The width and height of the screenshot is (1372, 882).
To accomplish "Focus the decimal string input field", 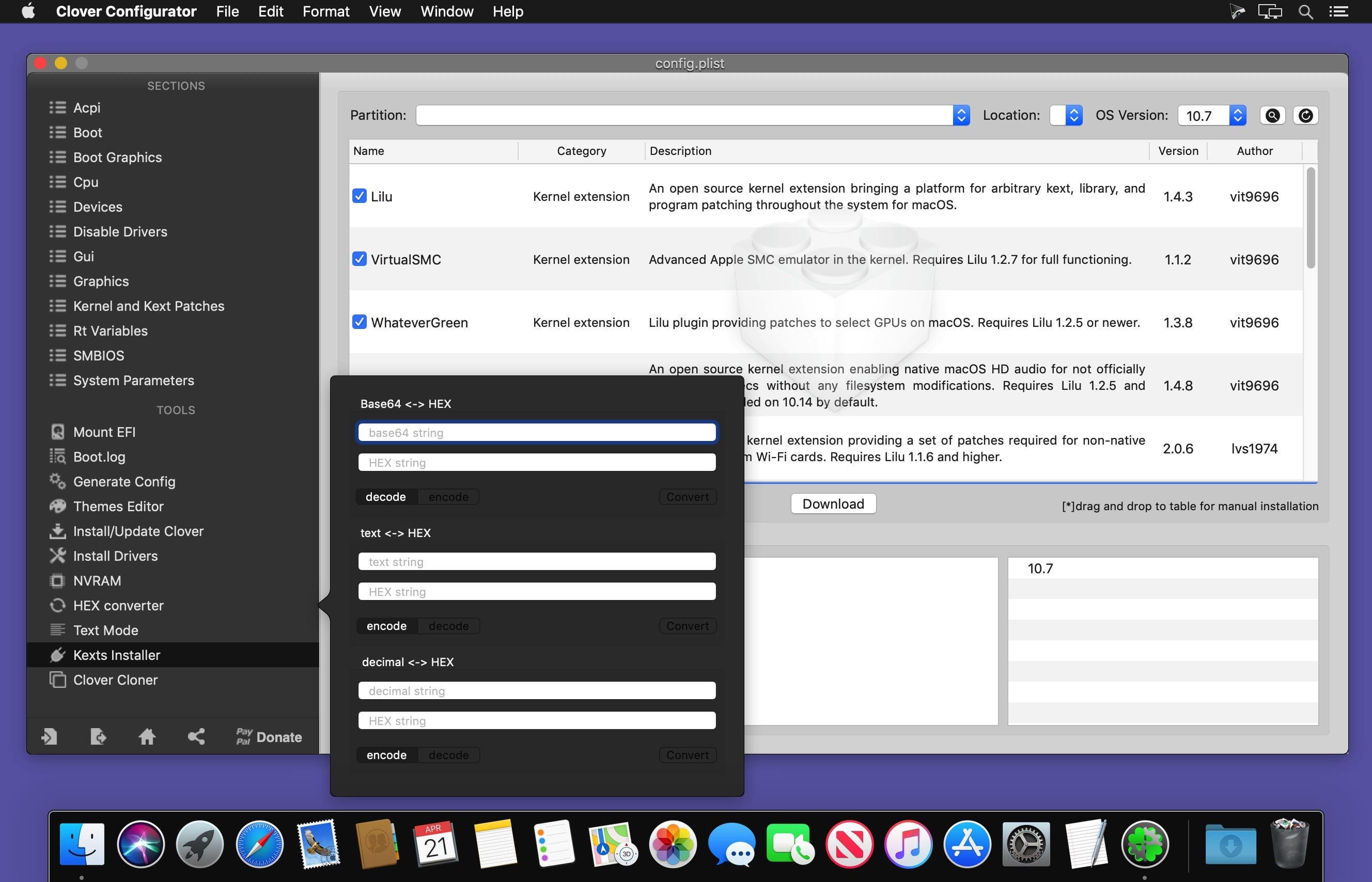I will pyautogui.click(x=537, y=691).
